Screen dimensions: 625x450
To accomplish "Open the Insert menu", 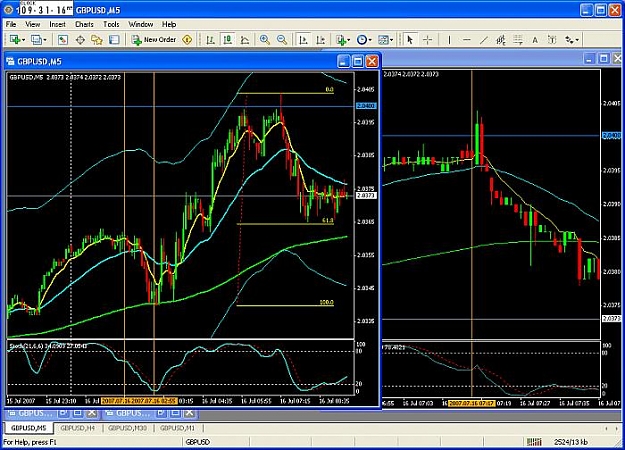I will coord(57,24).
